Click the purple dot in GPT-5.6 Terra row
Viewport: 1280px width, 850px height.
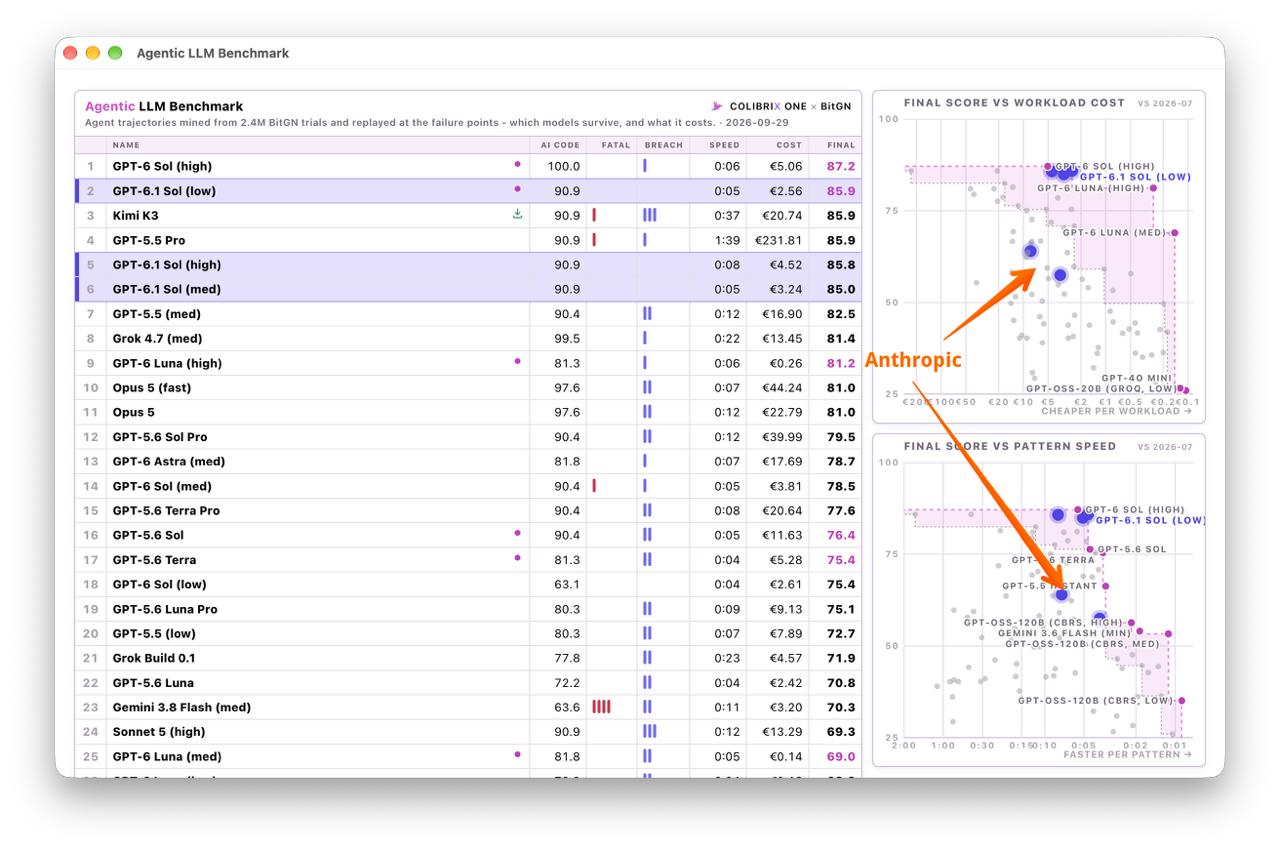[517, 558]
